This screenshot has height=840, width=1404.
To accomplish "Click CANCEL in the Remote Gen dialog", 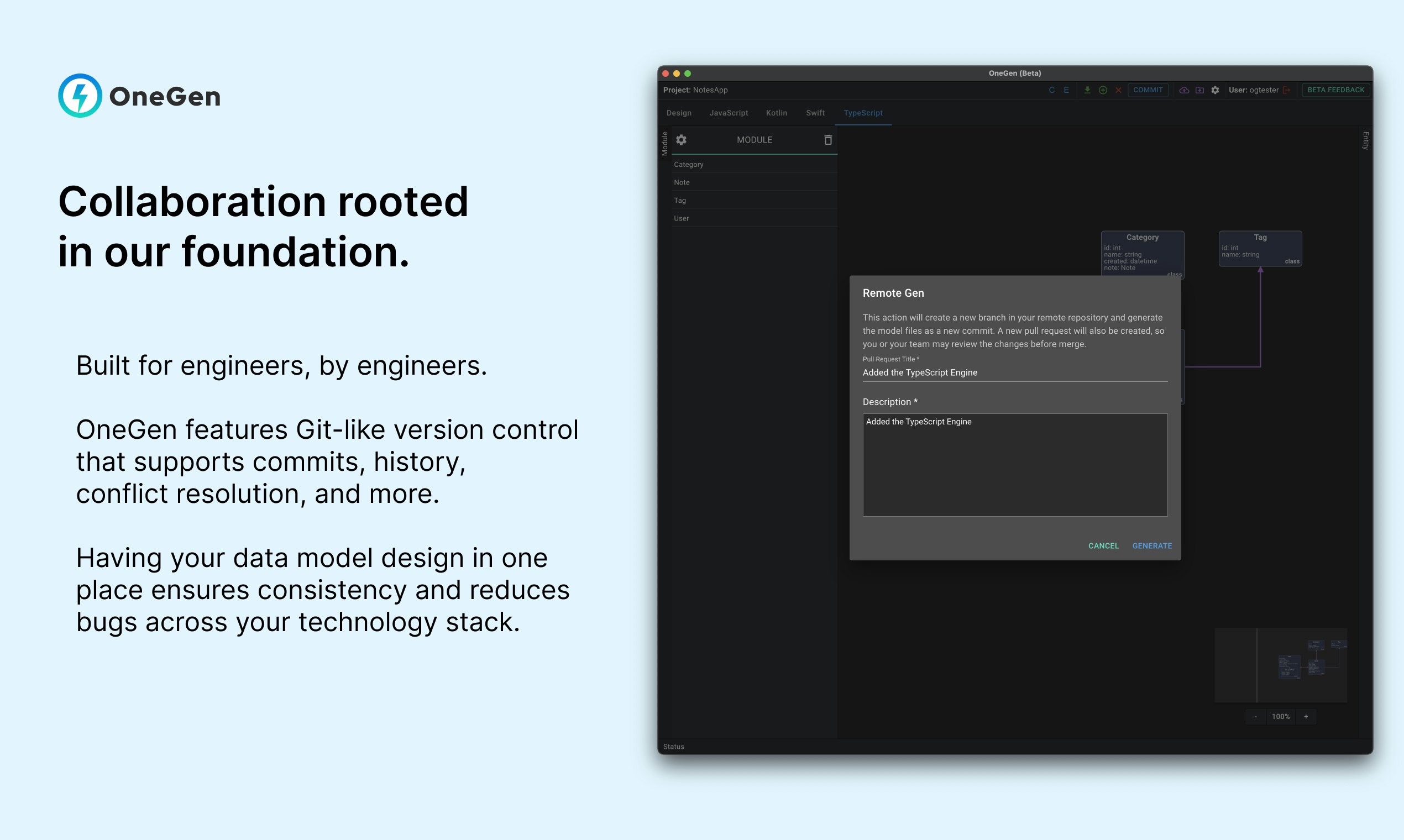I will [x=1103, y=545].
